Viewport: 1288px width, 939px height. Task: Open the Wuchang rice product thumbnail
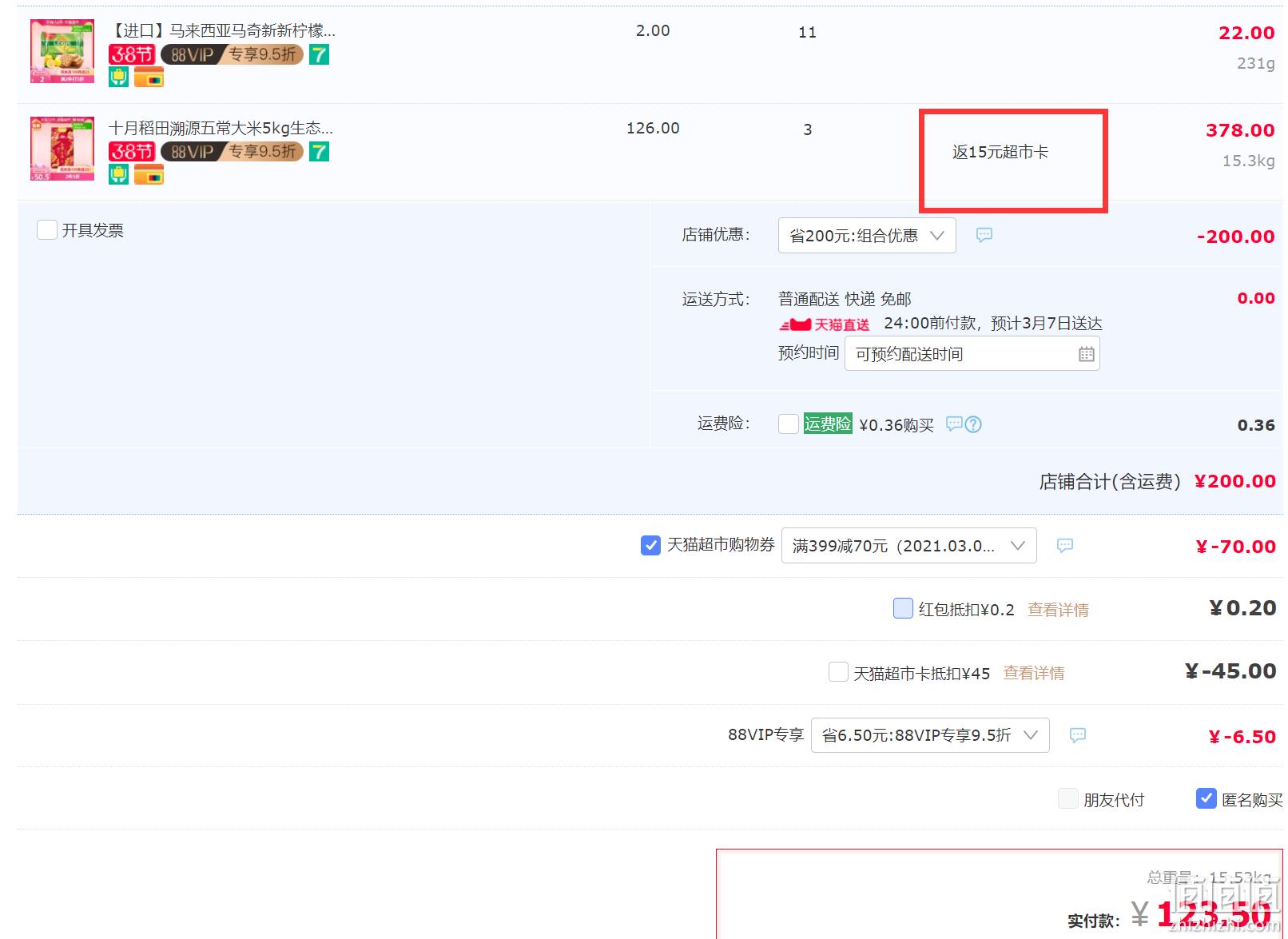click(x=62, y=149)
